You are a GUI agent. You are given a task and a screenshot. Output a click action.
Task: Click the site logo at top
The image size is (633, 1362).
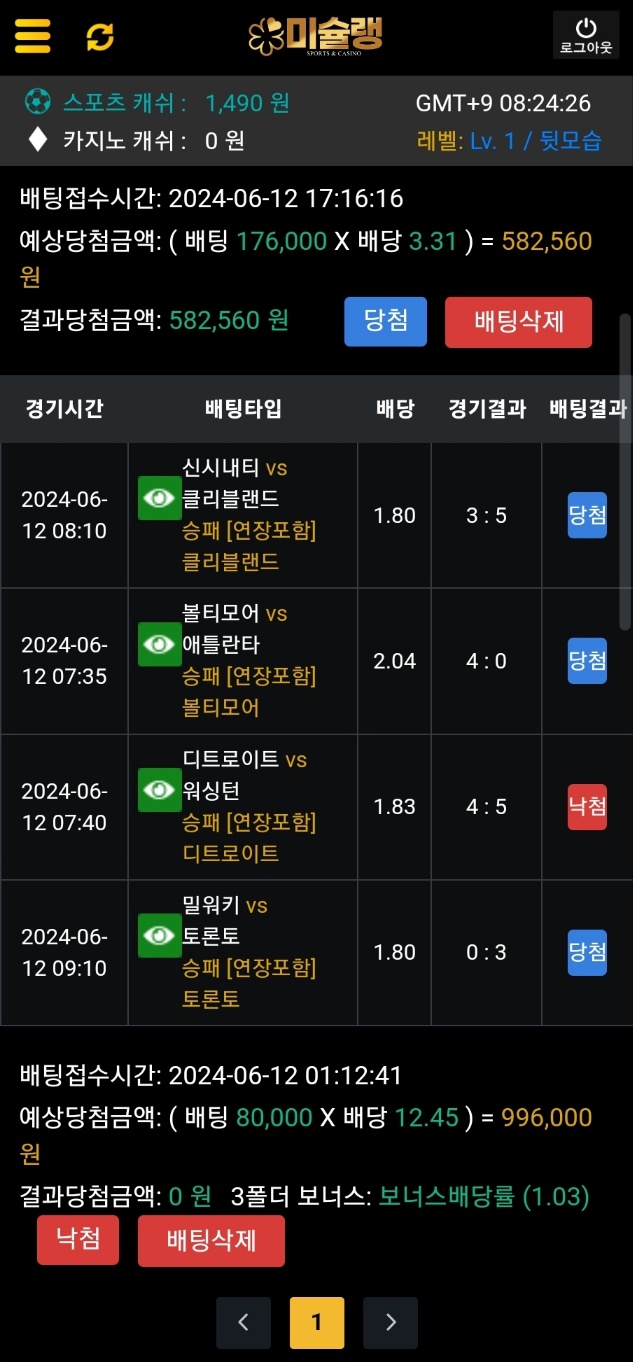[316, 36]
